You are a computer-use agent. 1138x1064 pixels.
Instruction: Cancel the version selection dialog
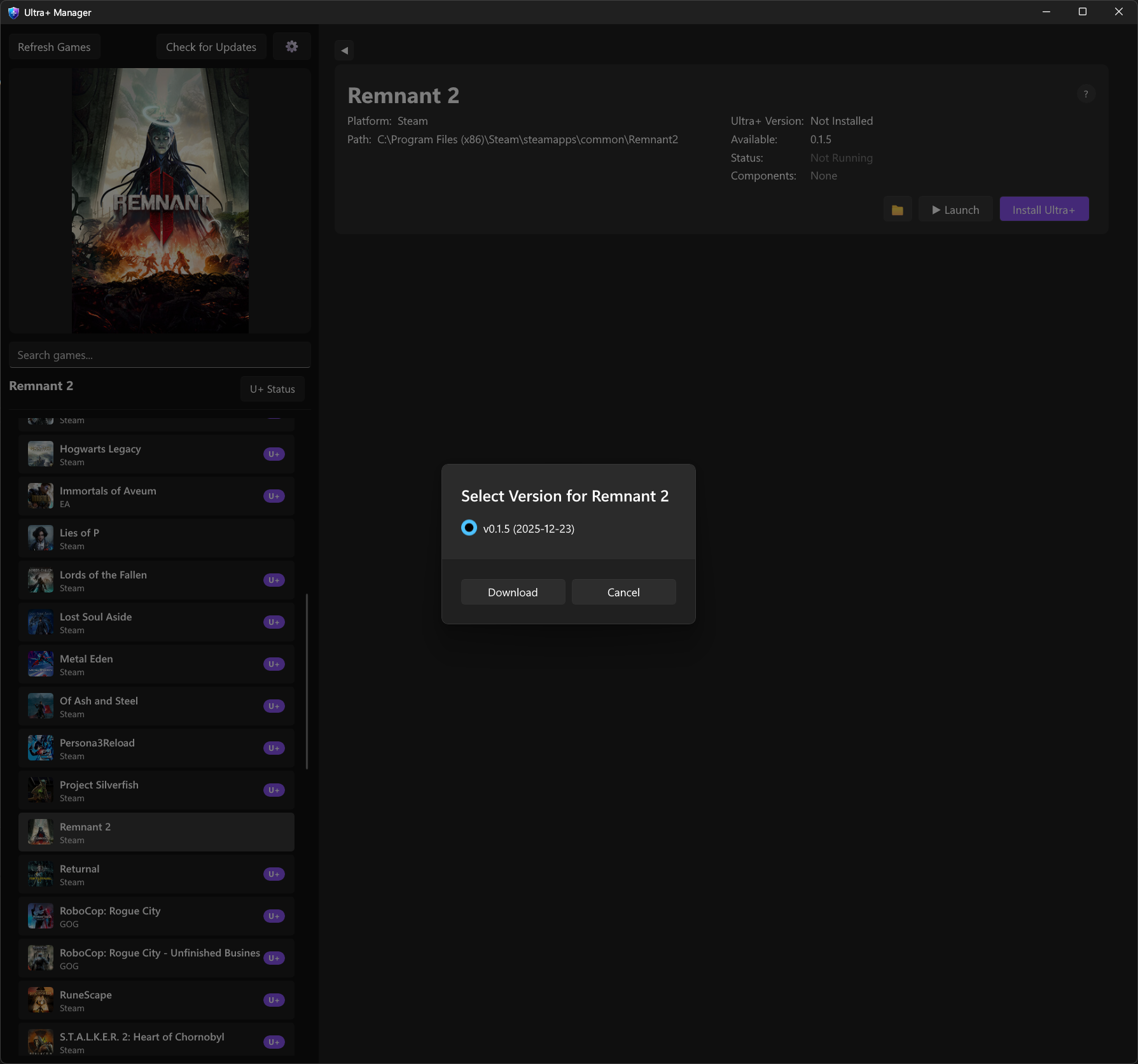pos(623,592)
